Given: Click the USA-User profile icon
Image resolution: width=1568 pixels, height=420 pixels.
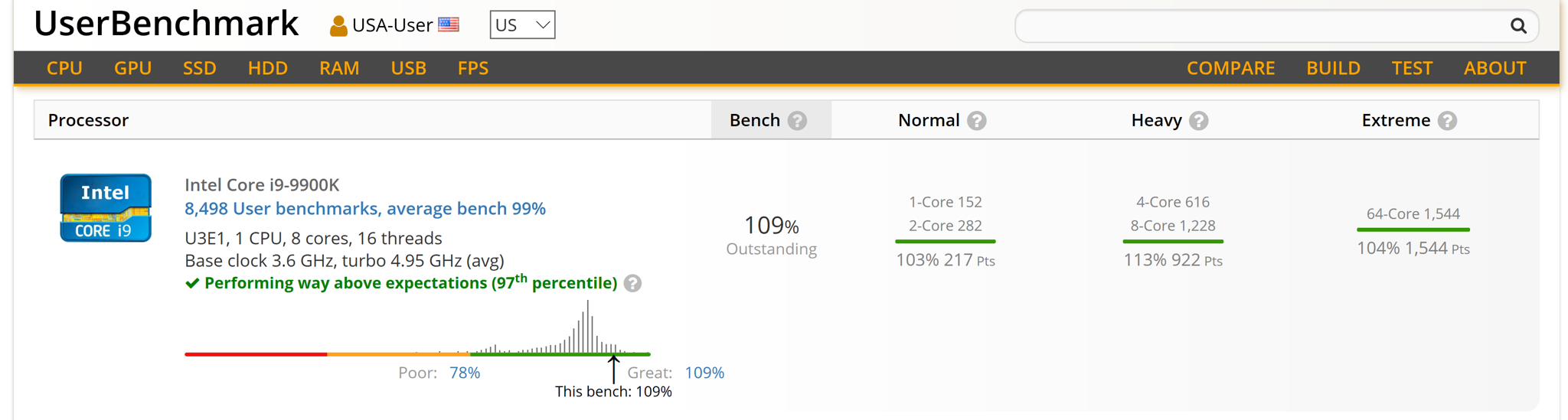Looking at the screenshot, I should pyautogui.click(x=338, y=26).
